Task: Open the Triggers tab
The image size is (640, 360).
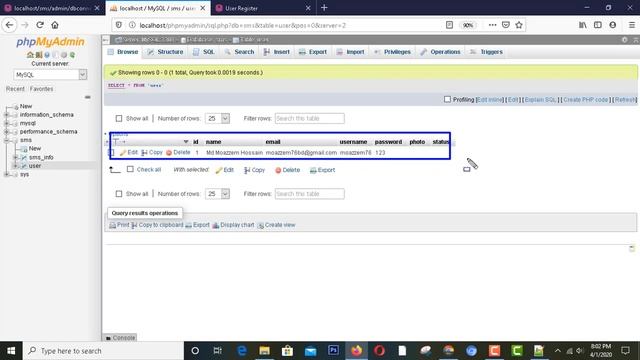Action: (x=487, y=52)
